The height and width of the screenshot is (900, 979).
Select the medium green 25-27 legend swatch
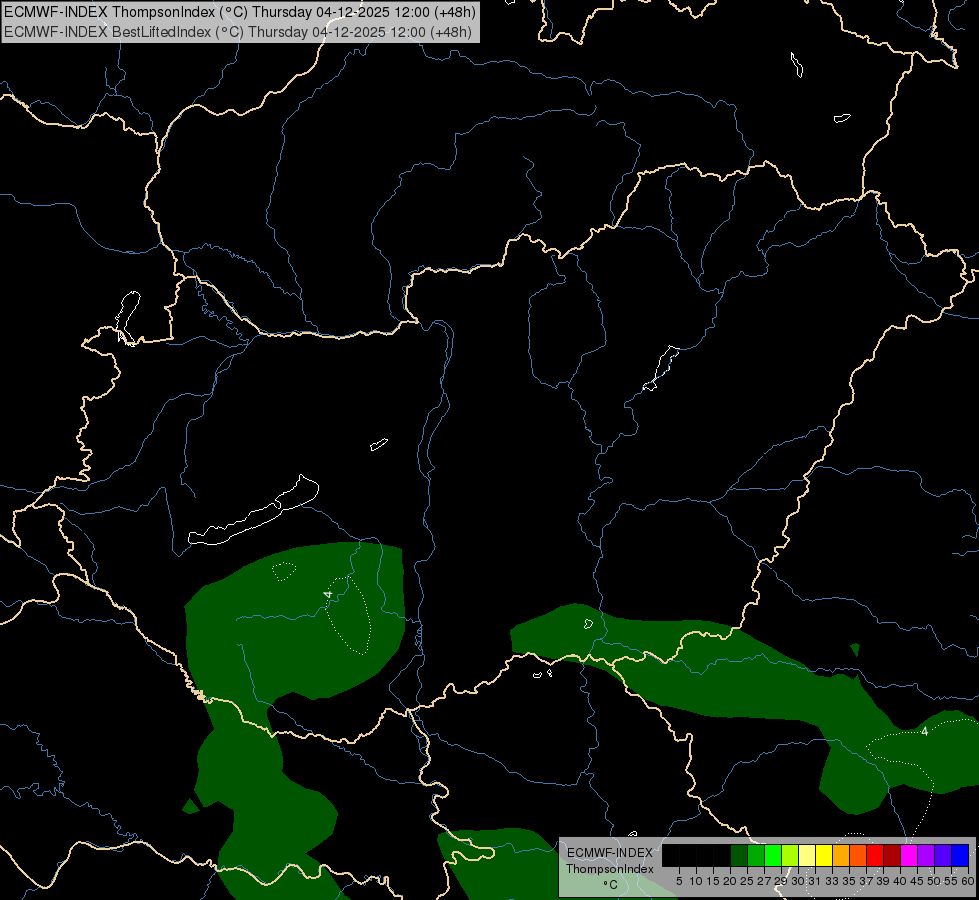[x=756, y=856]
